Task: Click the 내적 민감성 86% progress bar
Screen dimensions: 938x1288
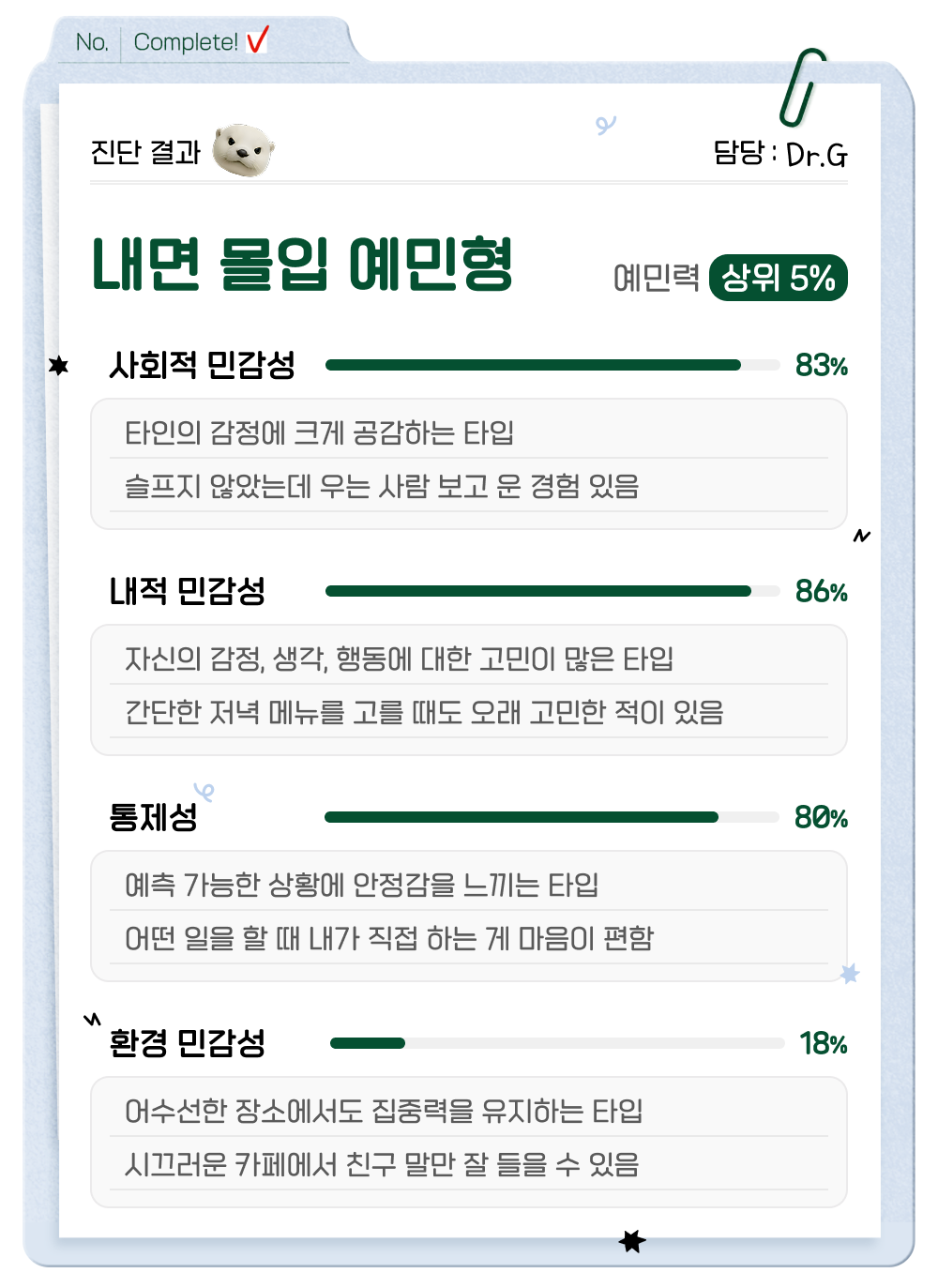Action: [552, 591]
